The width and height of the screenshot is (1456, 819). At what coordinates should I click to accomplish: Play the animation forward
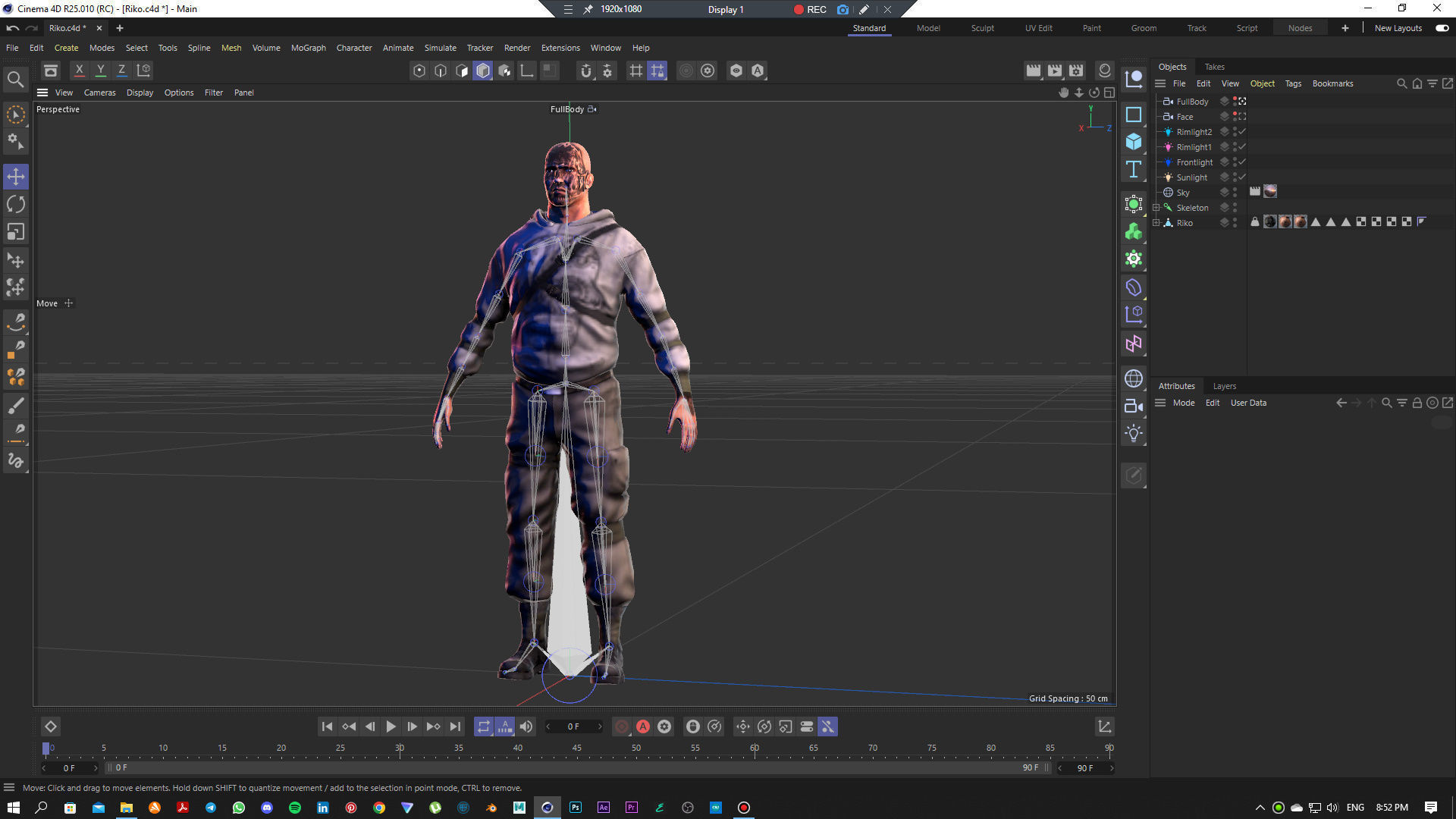pyautogui.click(x=391, y=726)
